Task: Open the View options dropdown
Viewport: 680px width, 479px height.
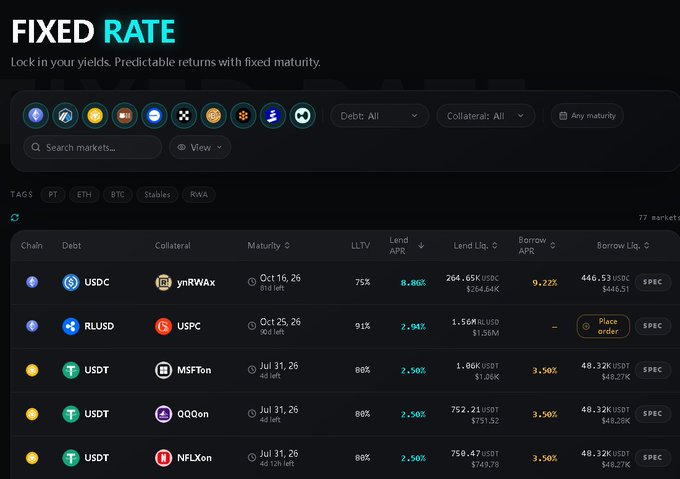Action: [x=200, y=147]
